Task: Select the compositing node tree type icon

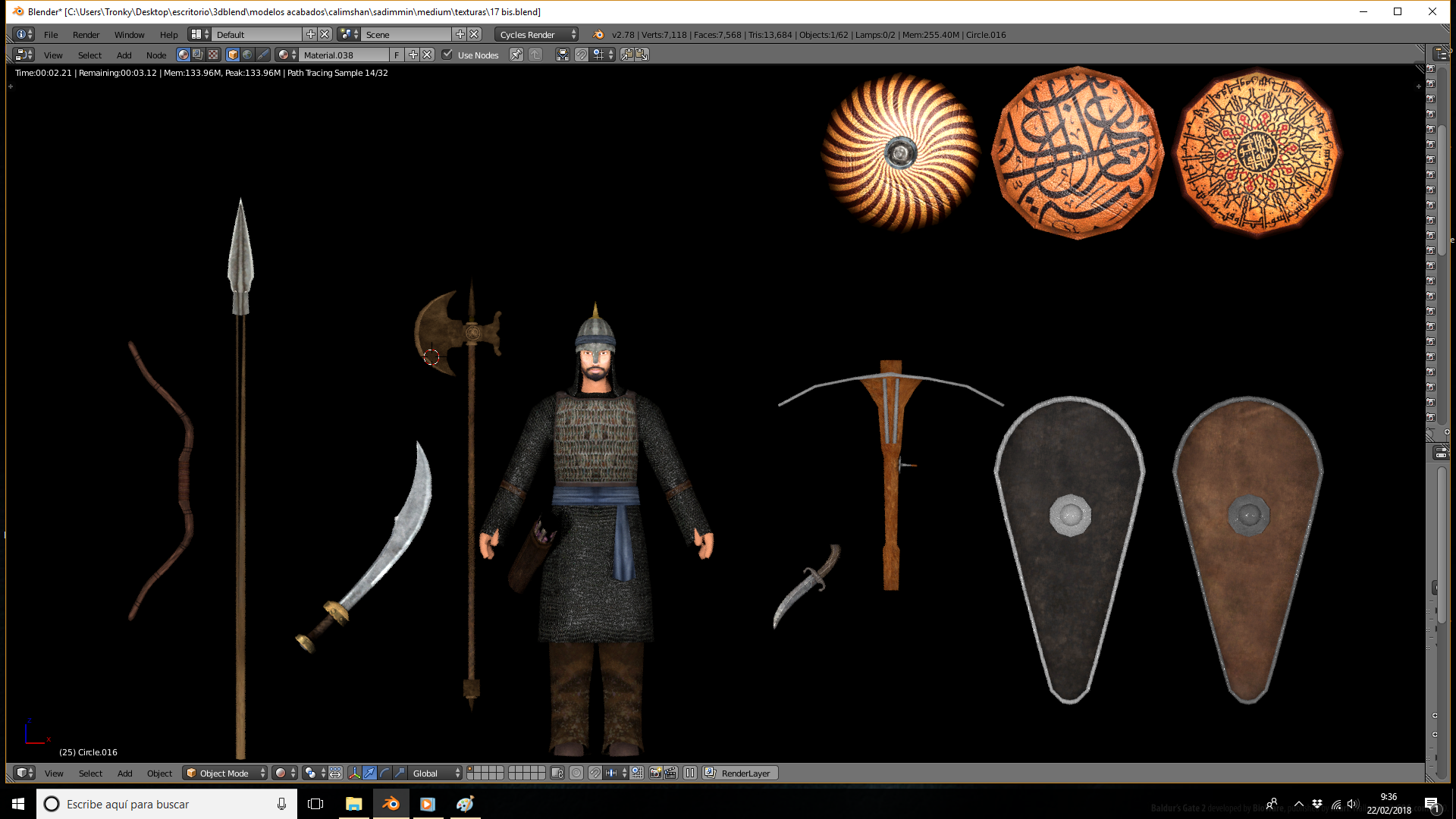Action: pyautogui.click(x=198, y=55)
